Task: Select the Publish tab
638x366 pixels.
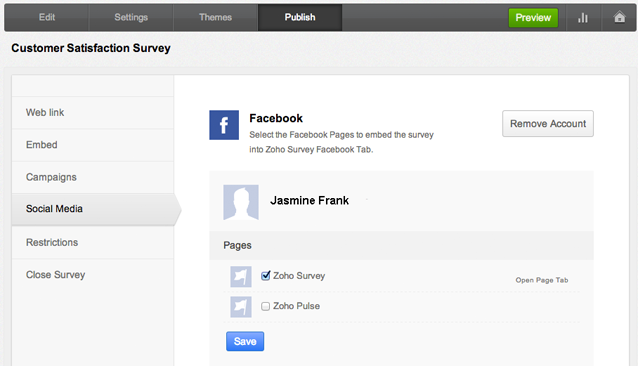Action: pos(300,17)
